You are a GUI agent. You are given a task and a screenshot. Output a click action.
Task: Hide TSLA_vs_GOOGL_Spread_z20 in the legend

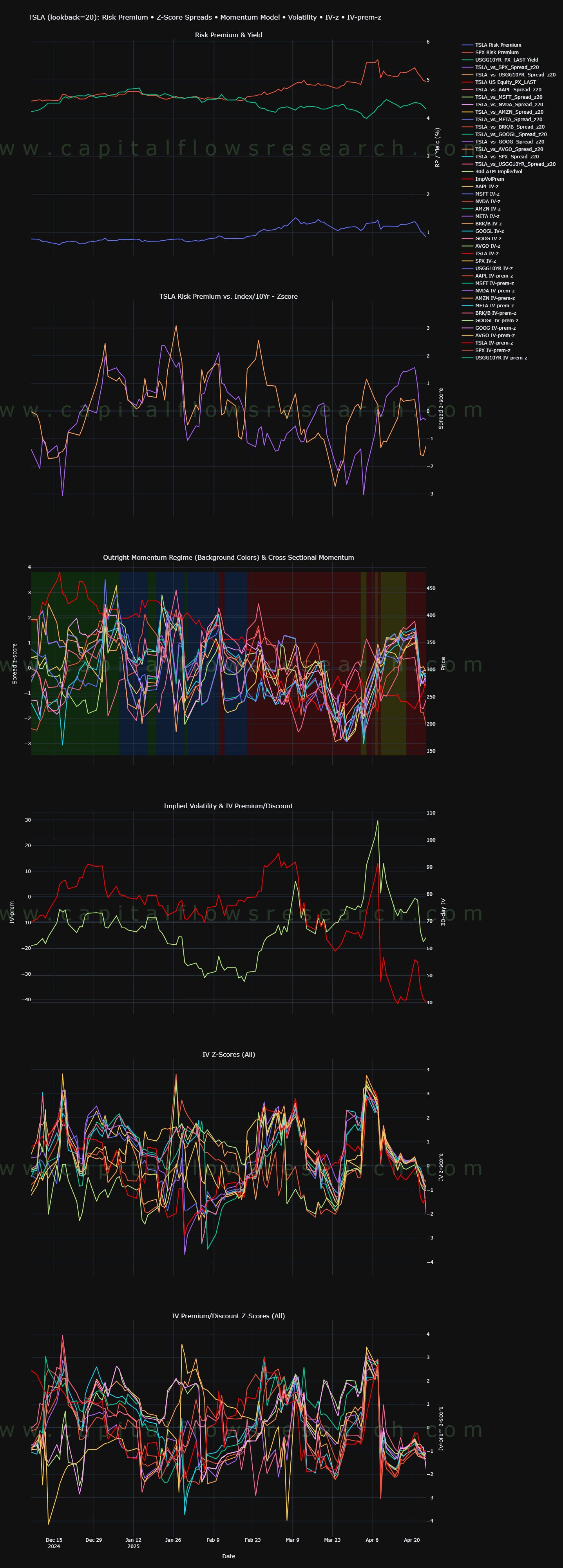click(x=505, y=134)
